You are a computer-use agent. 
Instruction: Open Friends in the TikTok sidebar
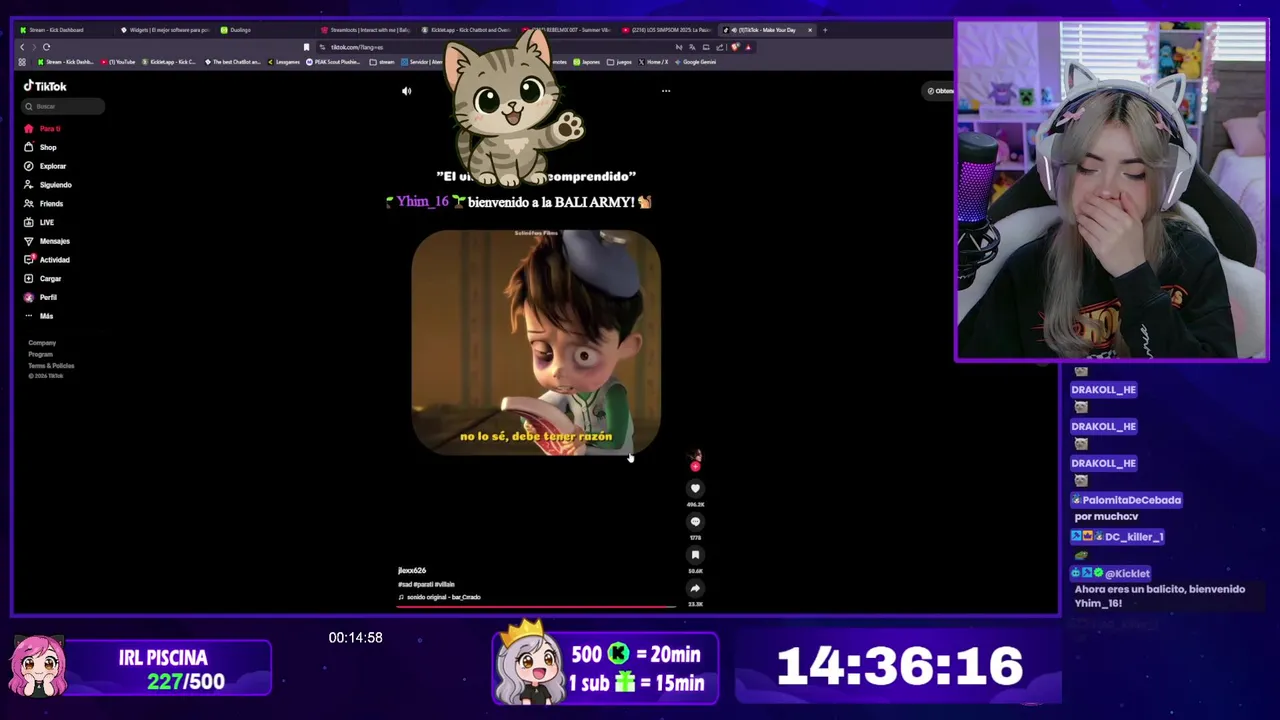coord(44,203)
